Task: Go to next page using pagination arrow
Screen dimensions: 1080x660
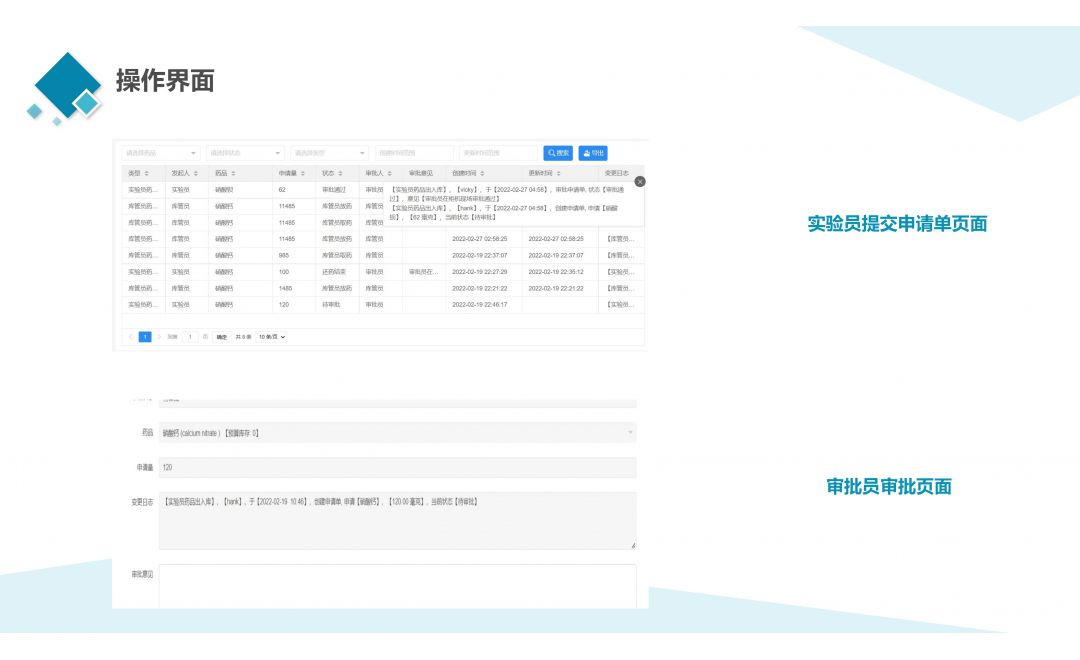Action: click(158, 337)
